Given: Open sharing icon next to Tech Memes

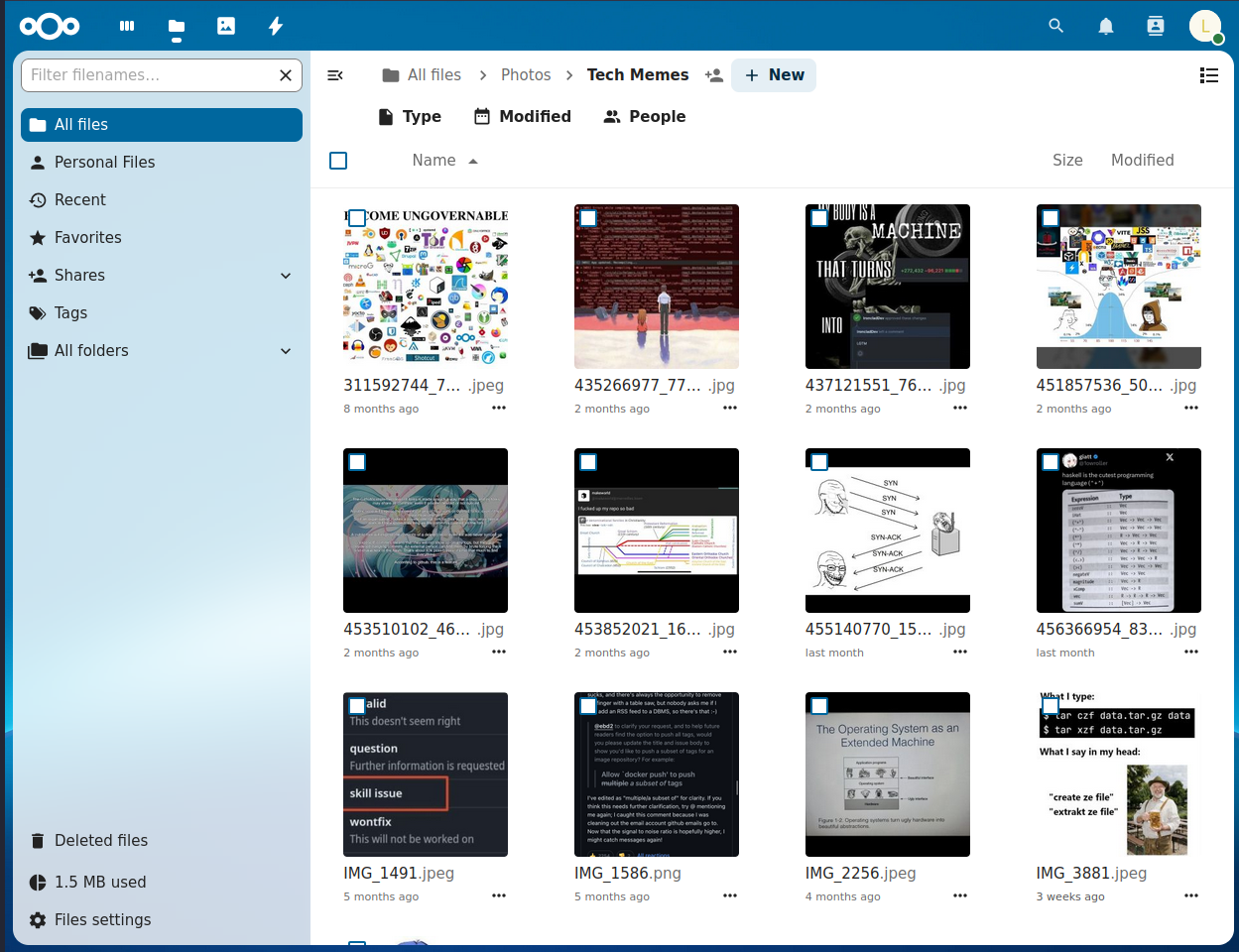Looking at the screenshot, I should [713, 75].
